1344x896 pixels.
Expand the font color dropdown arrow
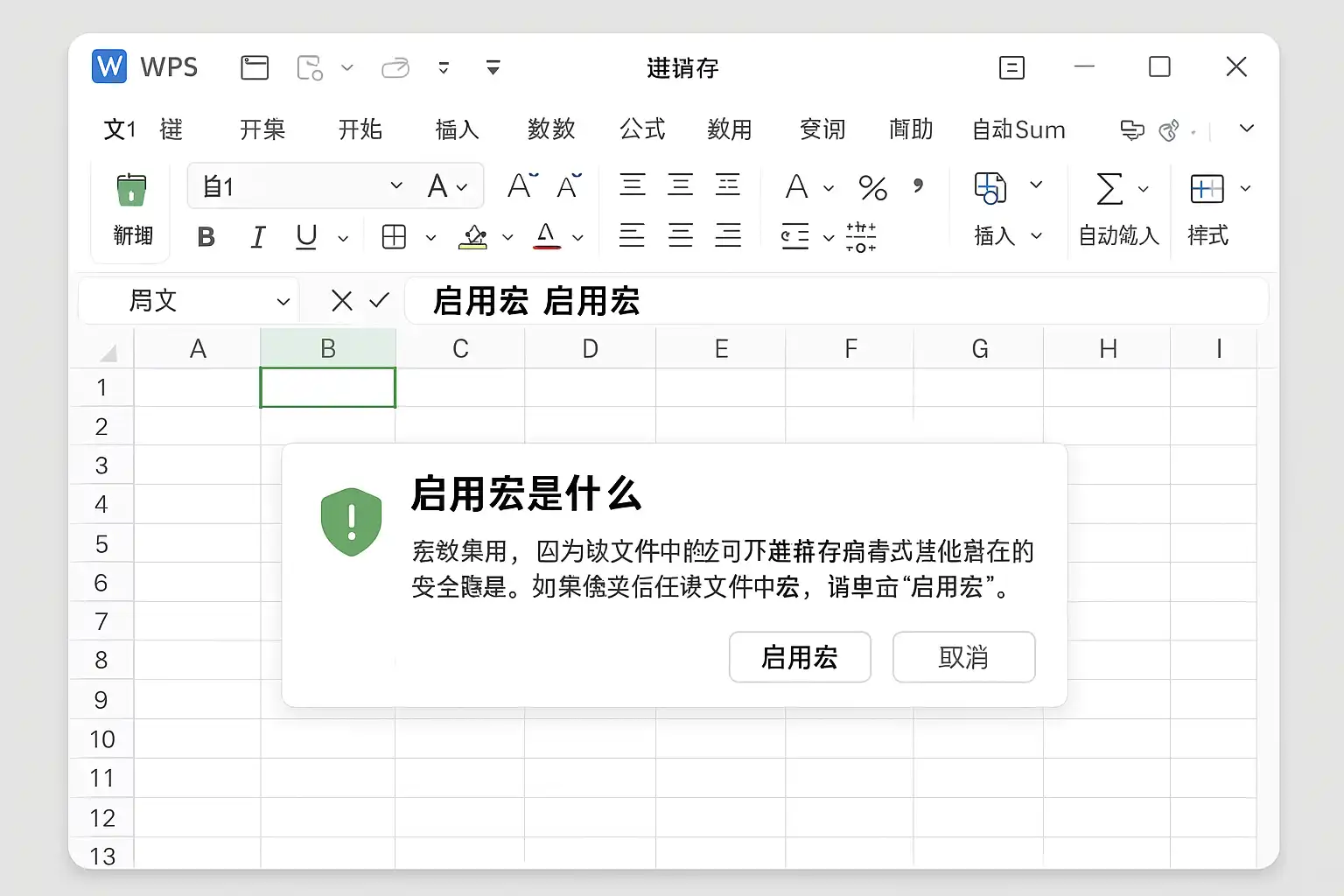pos(577,238)
